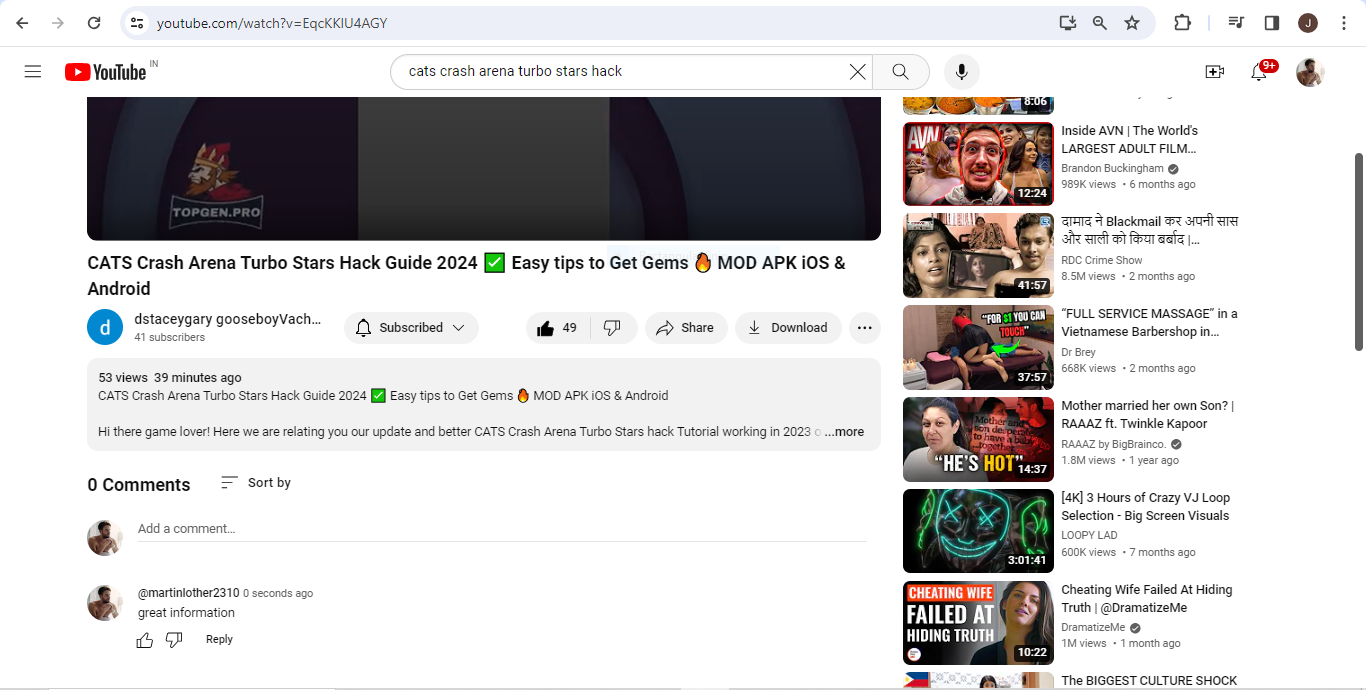Open Chrome profile avatar J

click(1308, 23)
